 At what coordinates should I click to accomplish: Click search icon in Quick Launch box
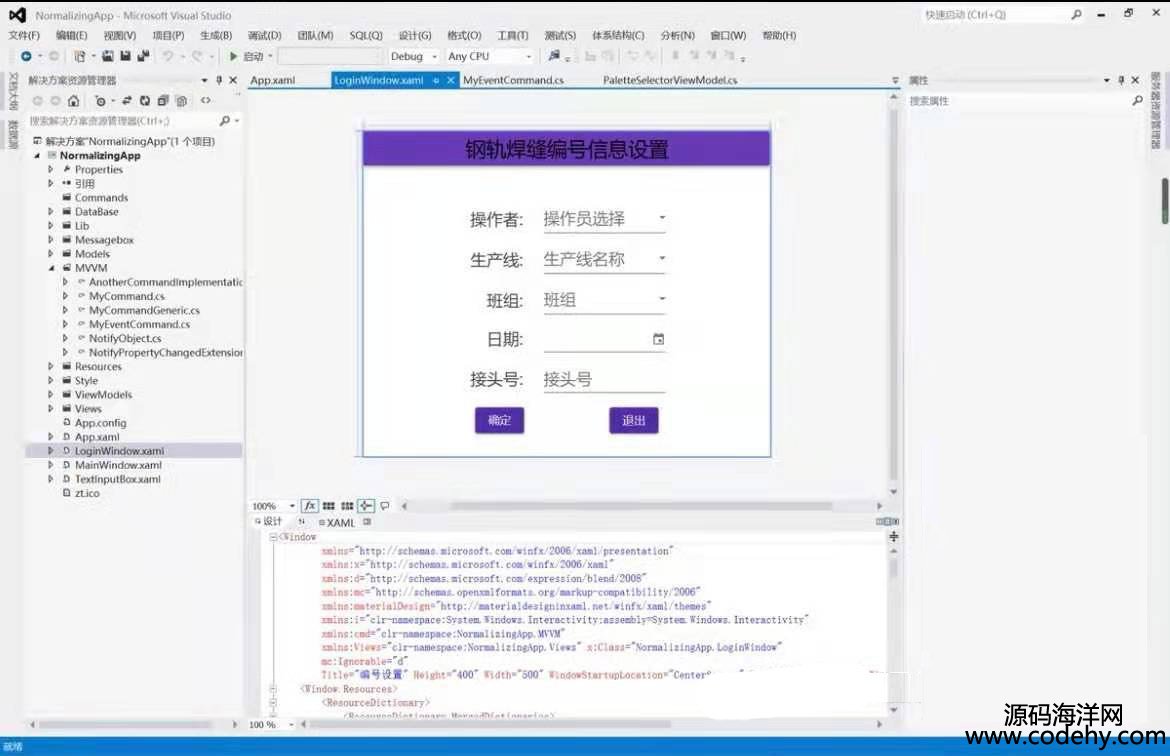pyautogui.click(x=1076, y=15)
